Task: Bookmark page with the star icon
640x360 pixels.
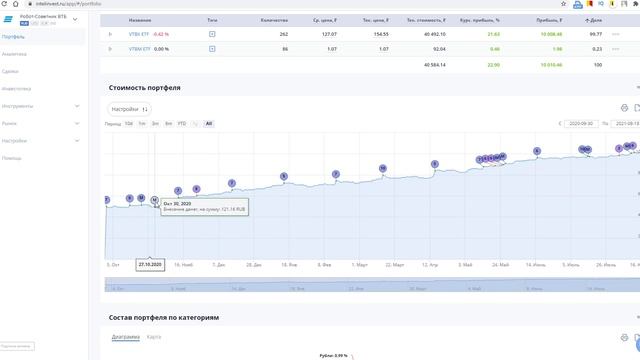Action: pyautogui.click(x=564, y=4)
